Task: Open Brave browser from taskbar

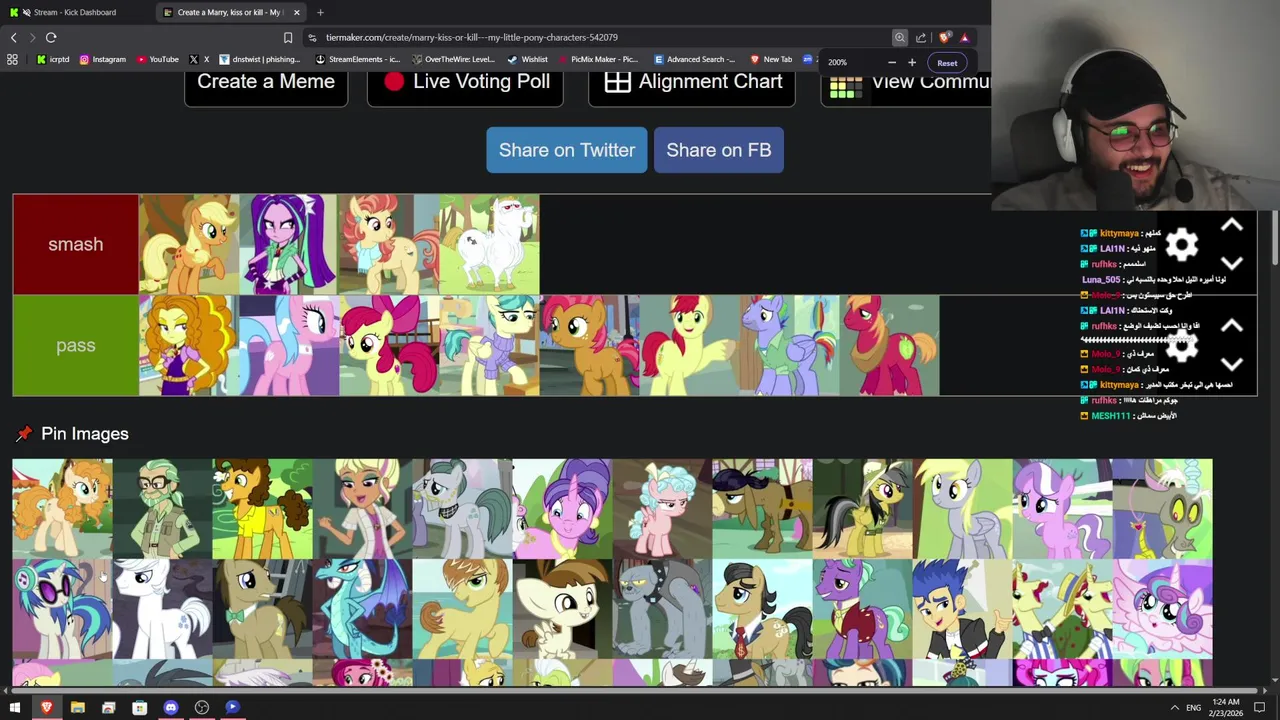Action: click(46, 707)
